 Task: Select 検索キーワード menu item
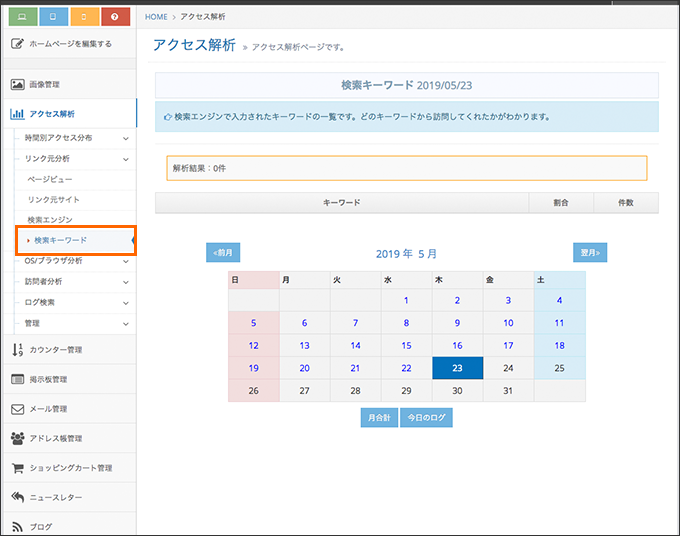click(60, 240)
